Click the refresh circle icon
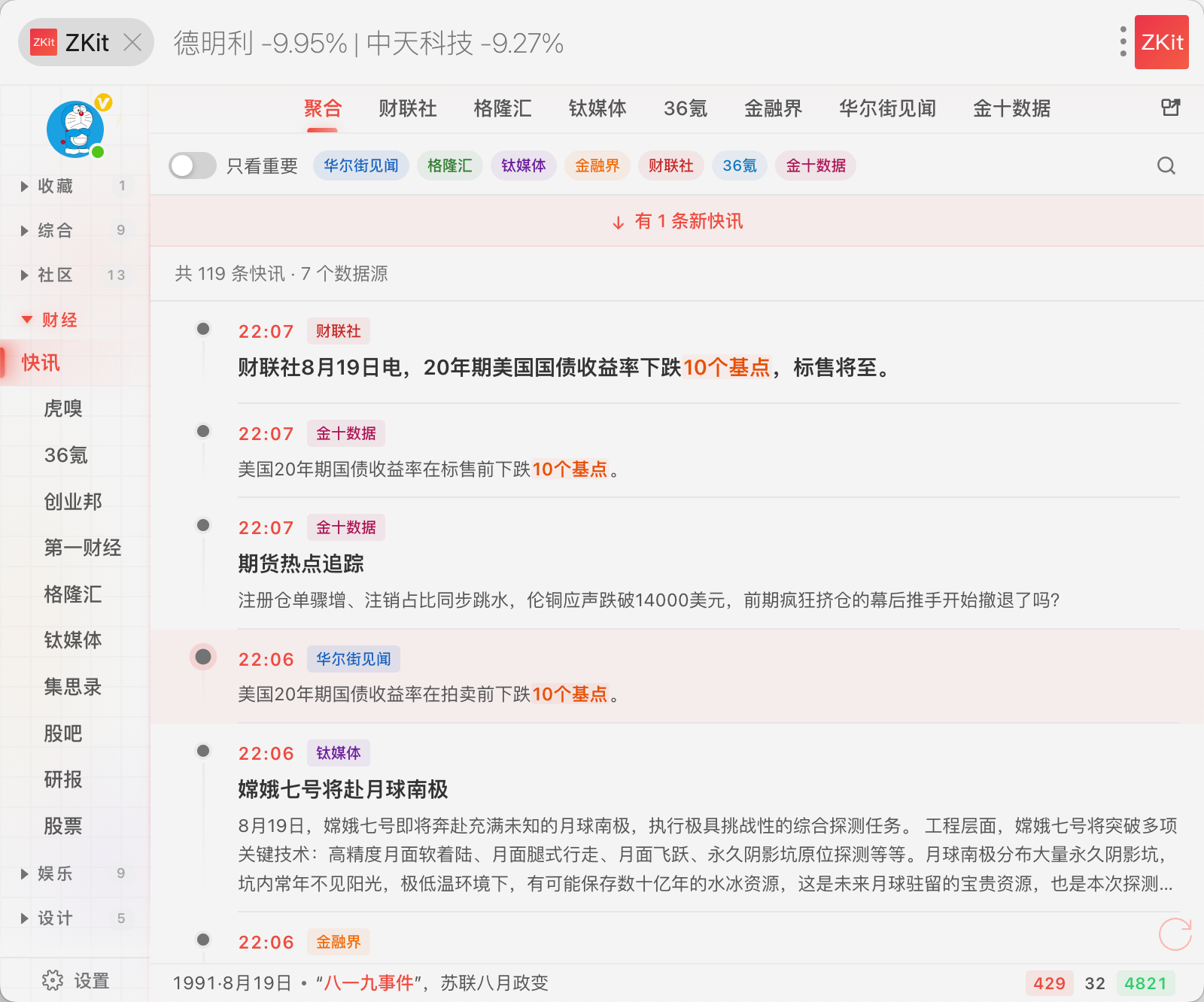Viewport: 1204px width, 1002px height. pyautogui.click(x=1175, y=934)
